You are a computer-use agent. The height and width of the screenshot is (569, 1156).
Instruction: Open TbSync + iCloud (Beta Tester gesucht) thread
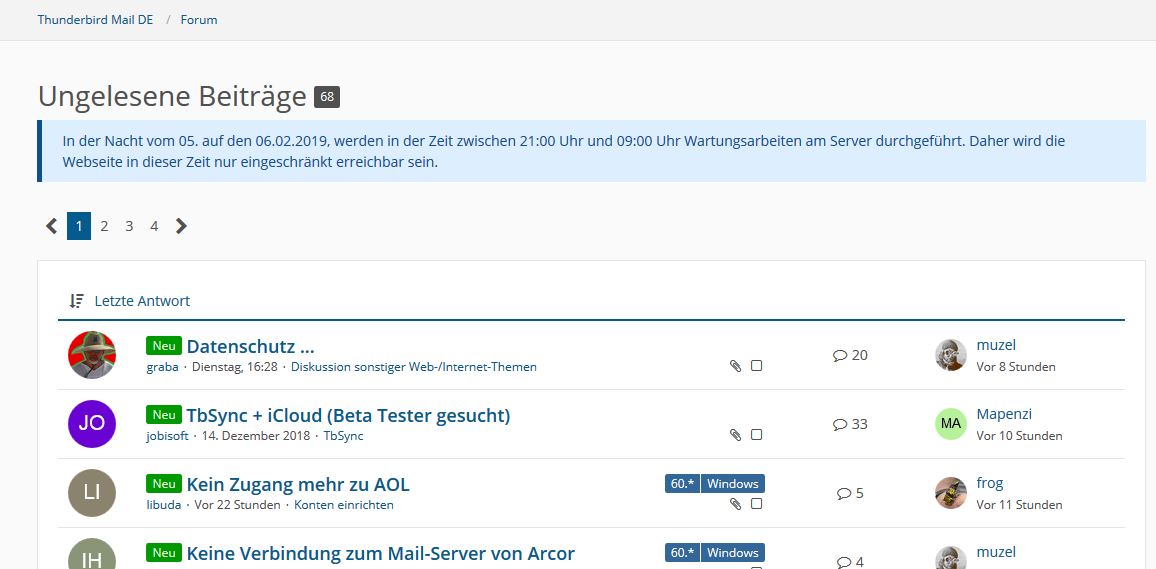click(348, 416)
